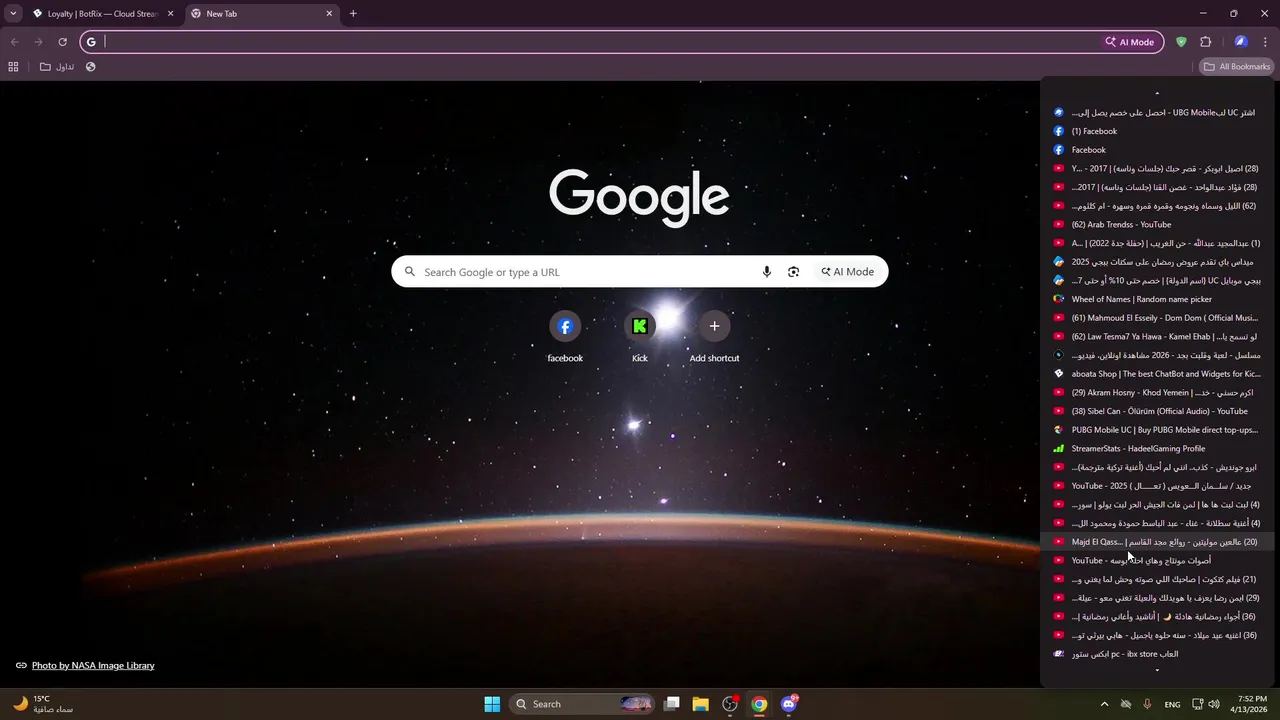
Task: Click the Windows taskbar Search box
Action: click(x=582, y=704)
